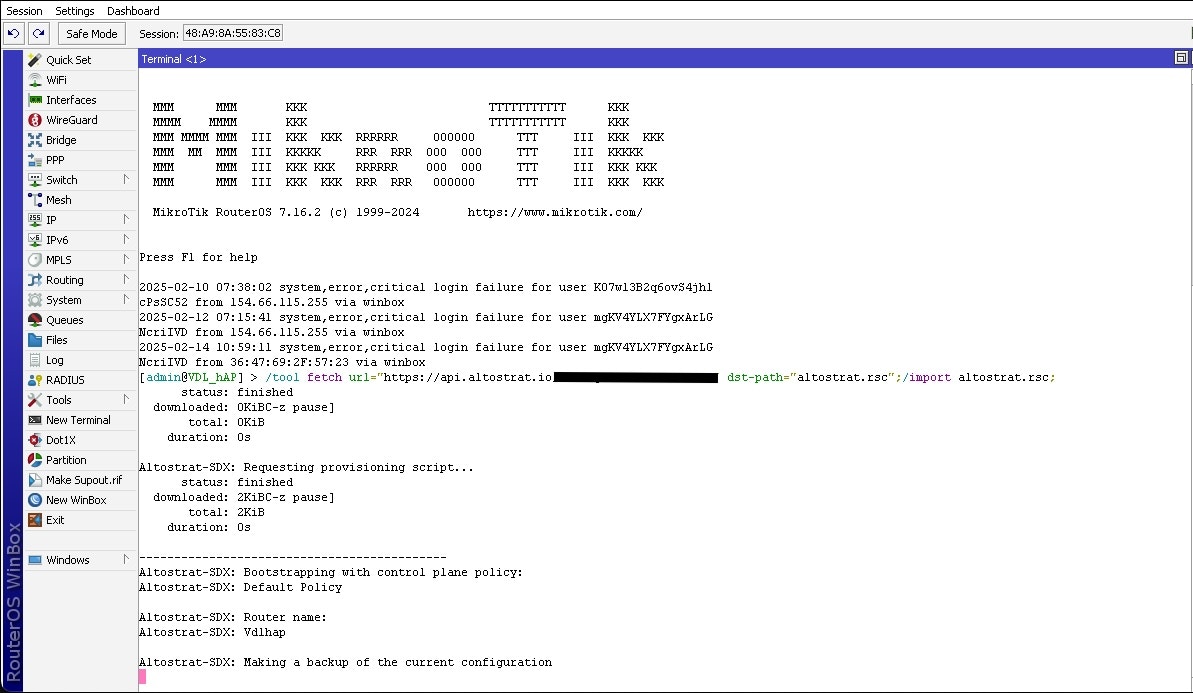Viewport: 1193px width, 693px height.
Task: Click 'Making a backup' terminal line
Action: tap(345, 663)
